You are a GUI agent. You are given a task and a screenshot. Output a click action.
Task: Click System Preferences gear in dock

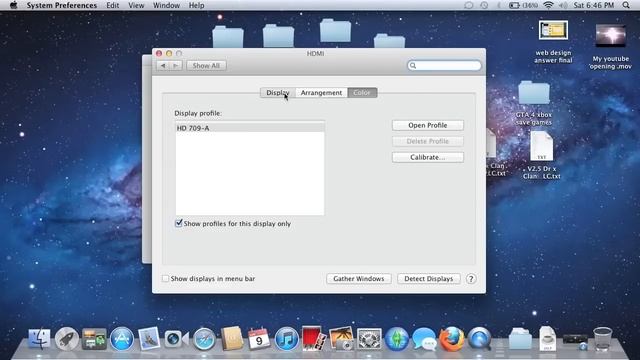[x=369, y=339]
